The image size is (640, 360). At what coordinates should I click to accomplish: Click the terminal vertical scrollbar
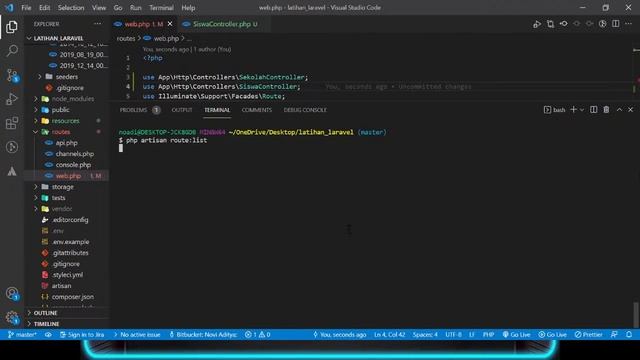(636, 315)
